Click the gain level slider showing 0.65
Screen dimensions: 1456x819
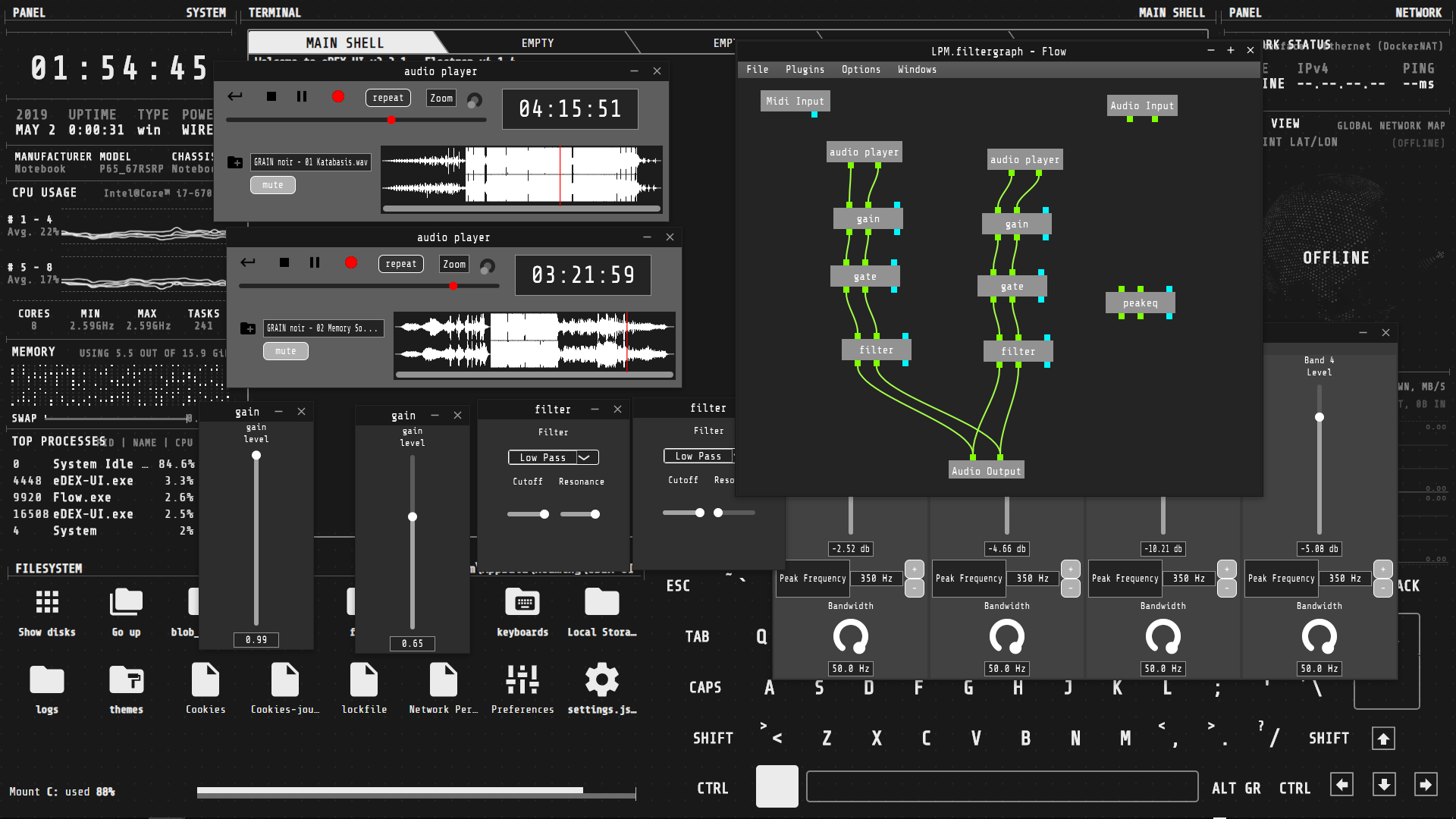tap(413, 516)
